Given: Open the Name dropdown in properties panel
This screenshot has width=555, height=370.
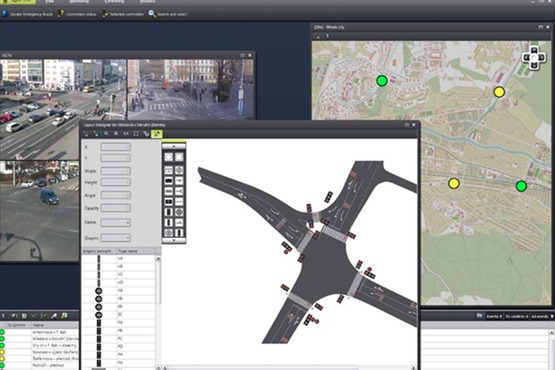Looking at the screenshot, I should 115,222.
